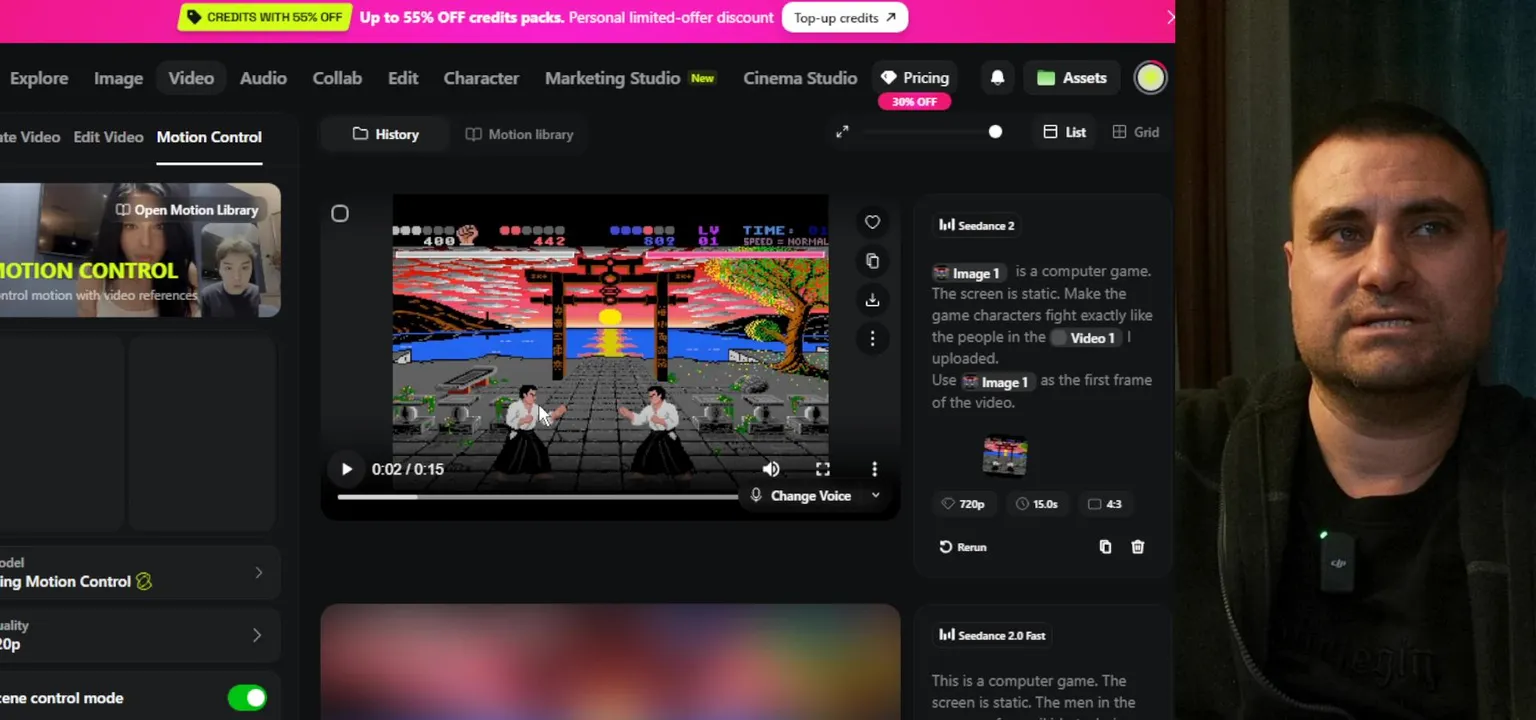
Task: Expand the Quality setting chevron
Action: (257, 635)
